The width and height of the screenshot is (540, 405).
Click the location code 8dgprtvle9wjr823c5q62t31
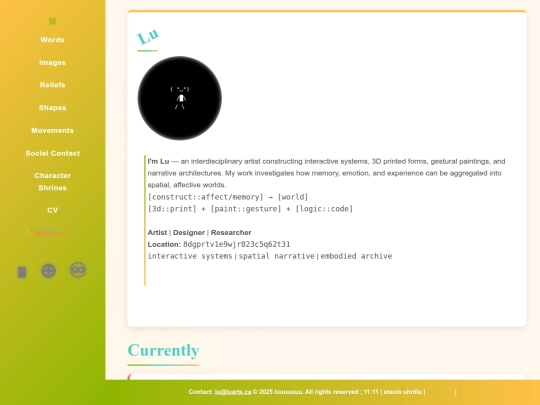click(237, 244)
